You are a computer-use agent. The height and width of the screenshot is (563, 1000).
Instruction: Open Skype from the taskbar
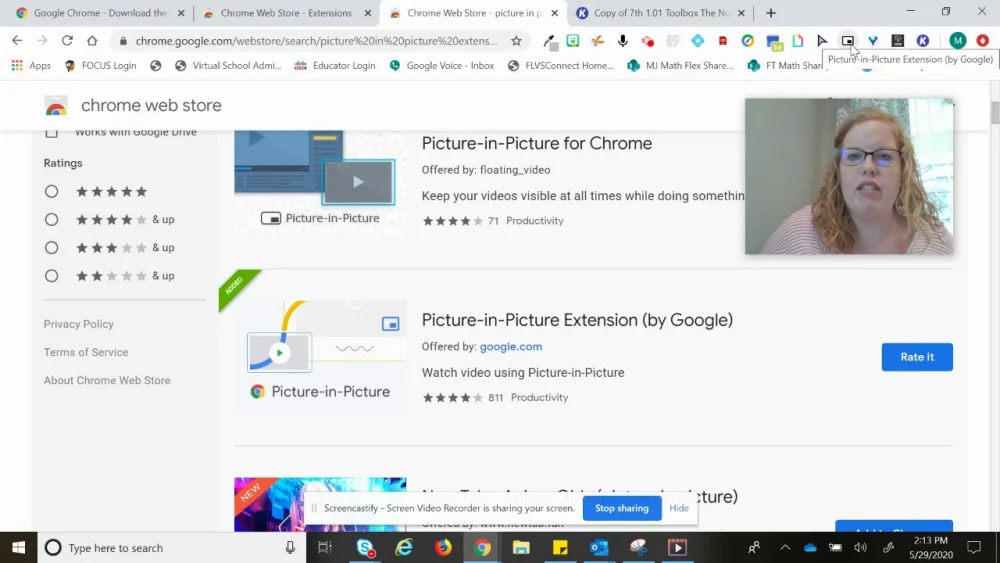coord(365,547)
